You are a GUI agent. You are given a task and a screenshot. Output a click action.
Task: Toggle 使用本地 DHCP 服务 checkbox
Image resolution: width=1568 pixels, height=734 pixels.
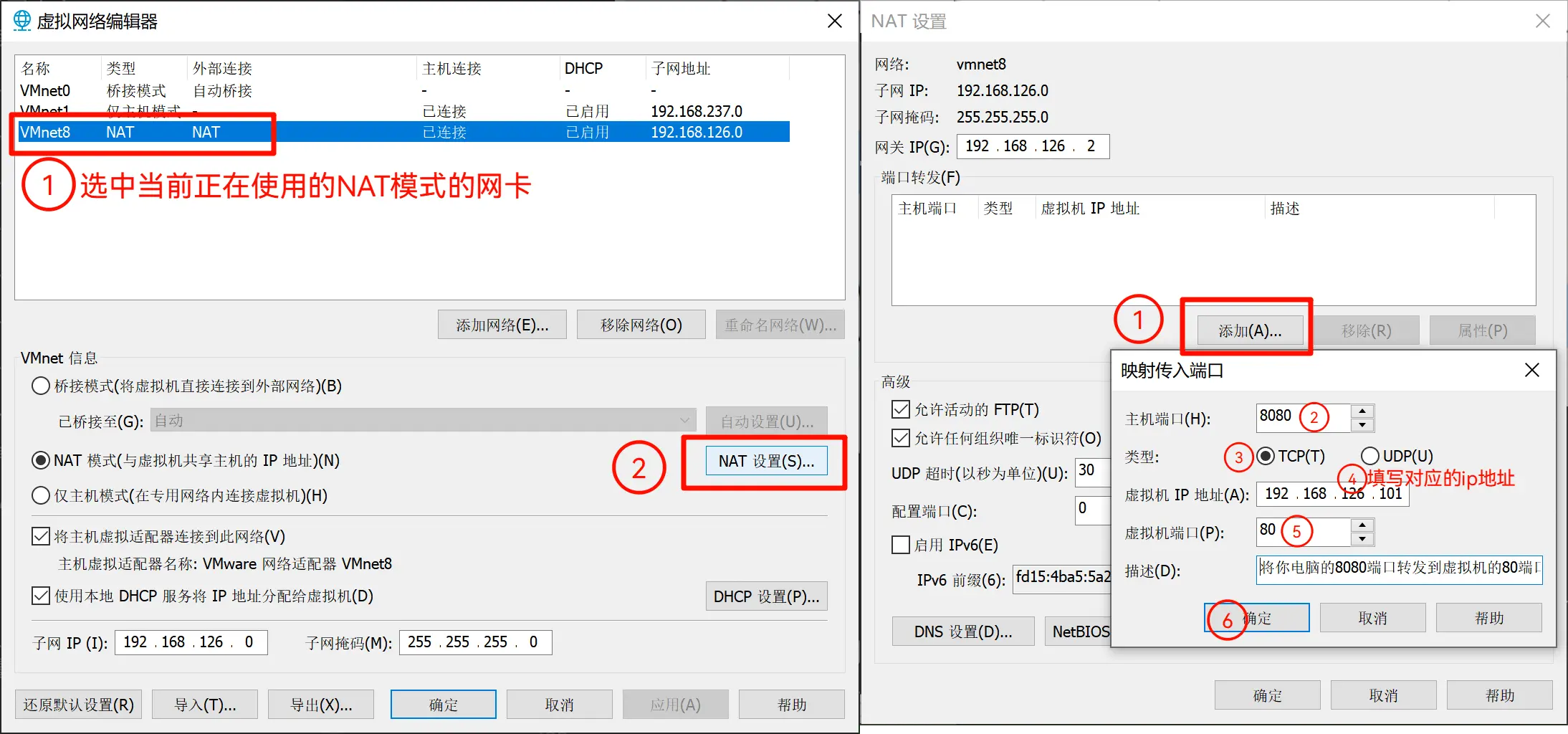coord(41,596)
